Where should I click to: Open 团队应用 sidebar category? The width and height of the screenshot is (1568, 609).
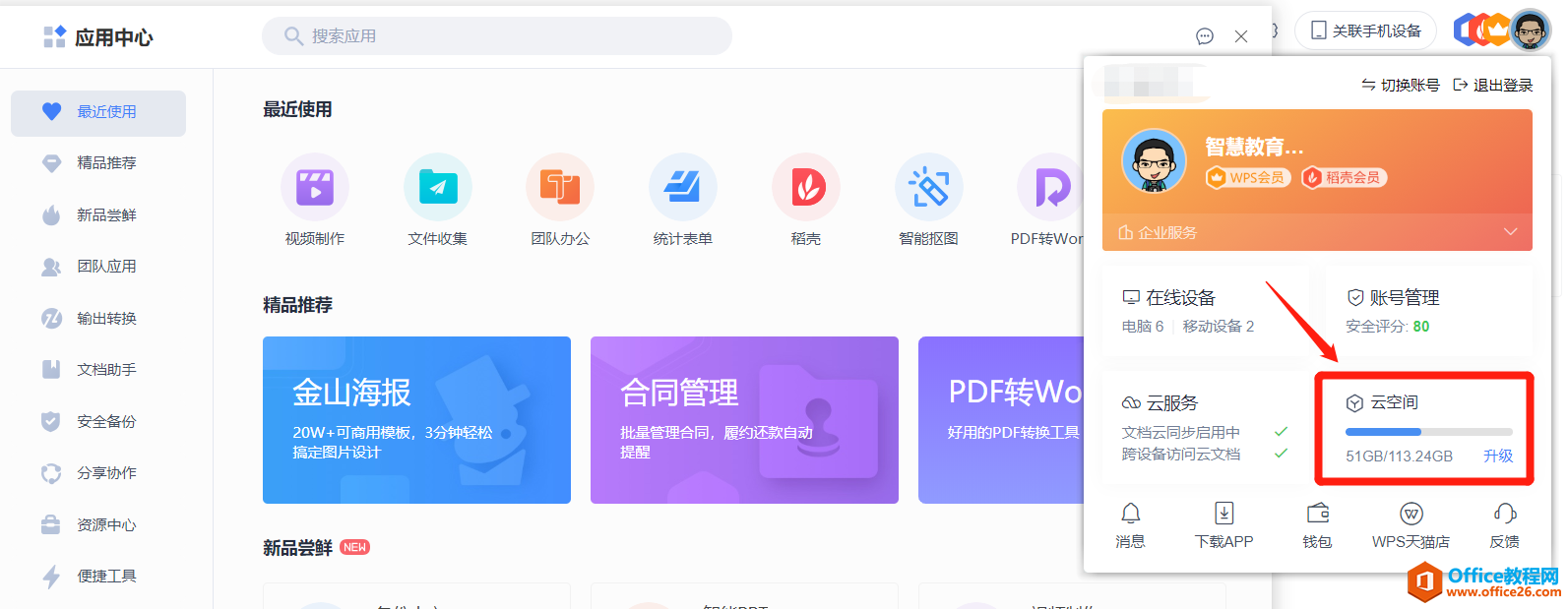[98, 267]
